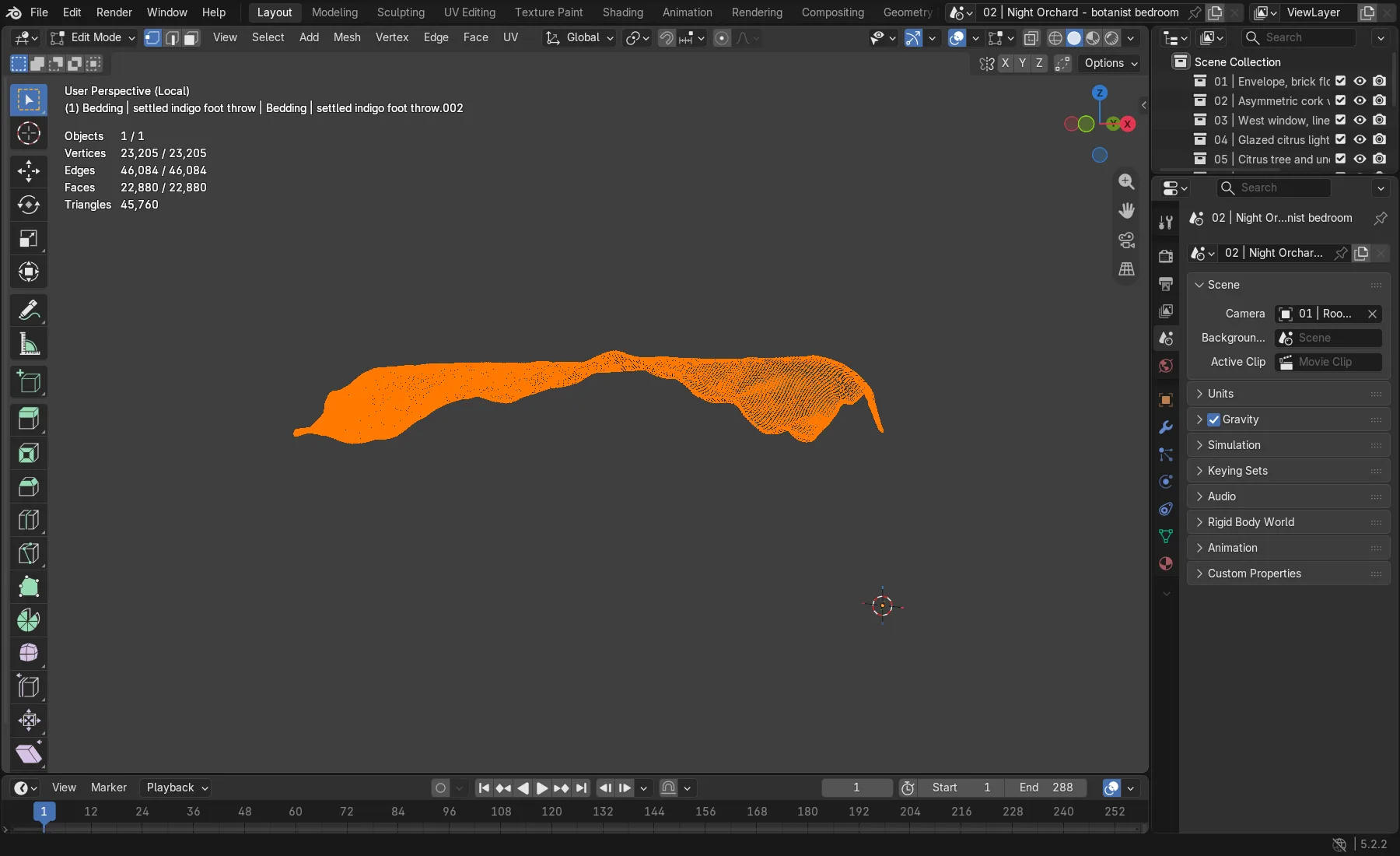
Task: Open the Modifiers wrench tab in Properties
Action: pos(1165,427)
